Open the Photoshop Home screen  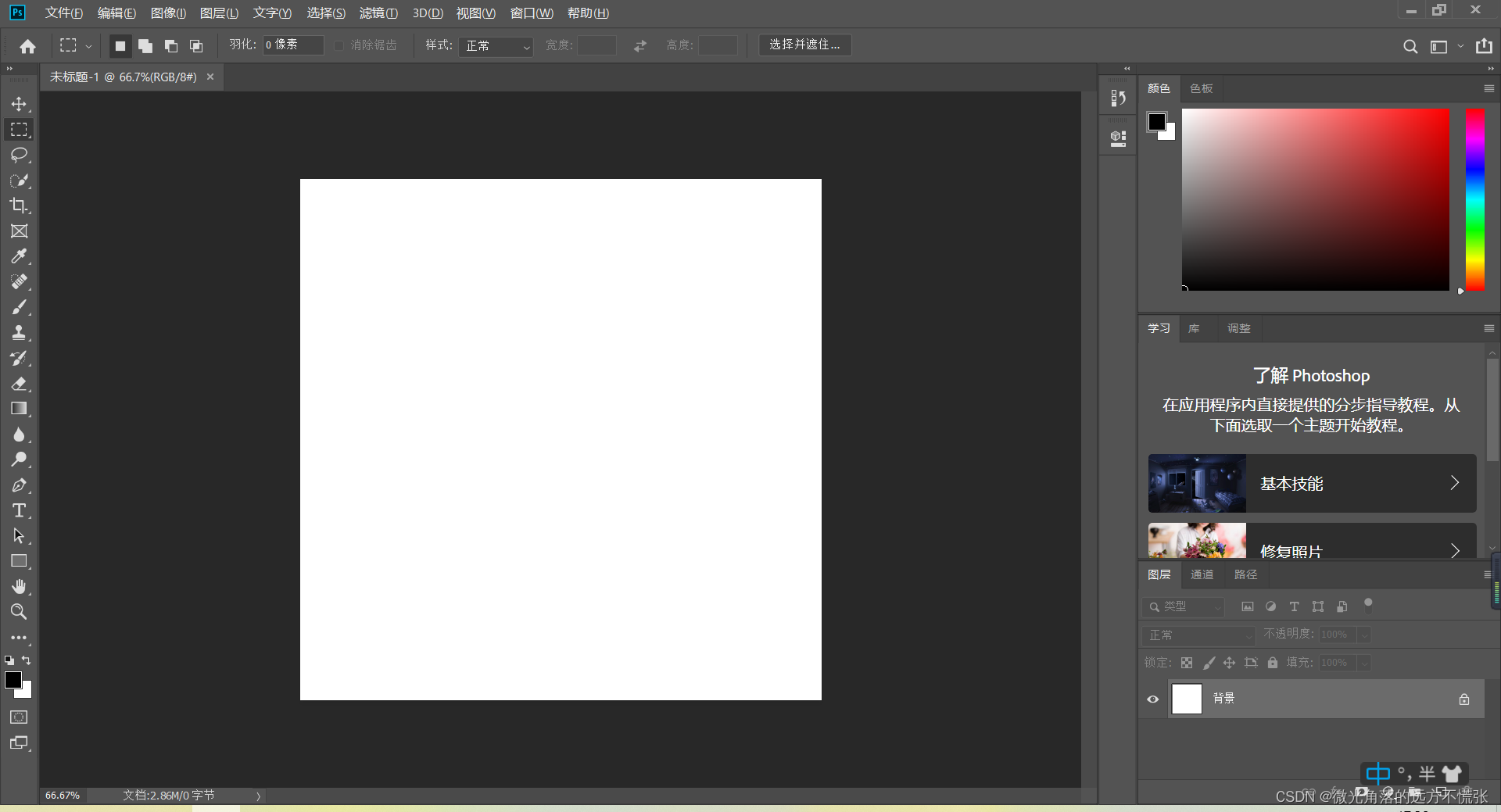point(27,46)
